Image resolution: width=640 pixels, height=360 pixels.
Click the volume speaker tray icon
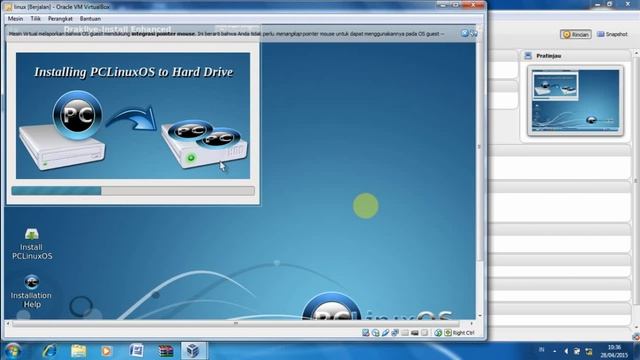tap(566, 351)
